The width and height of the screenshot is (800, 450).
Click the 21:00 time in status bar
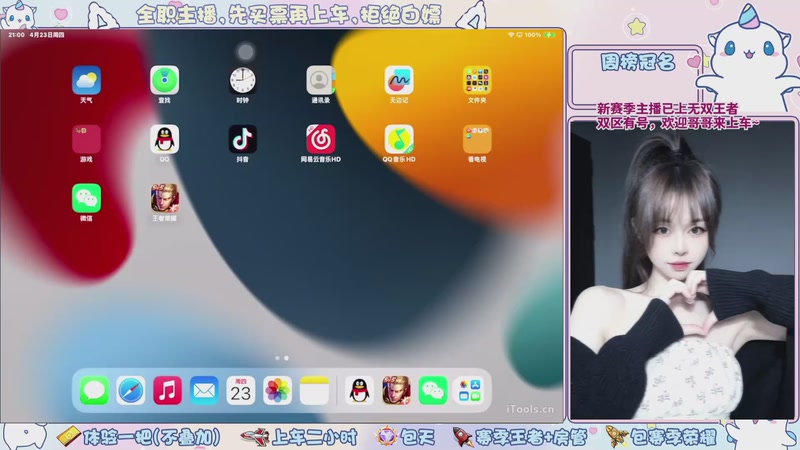click(16, 35)
